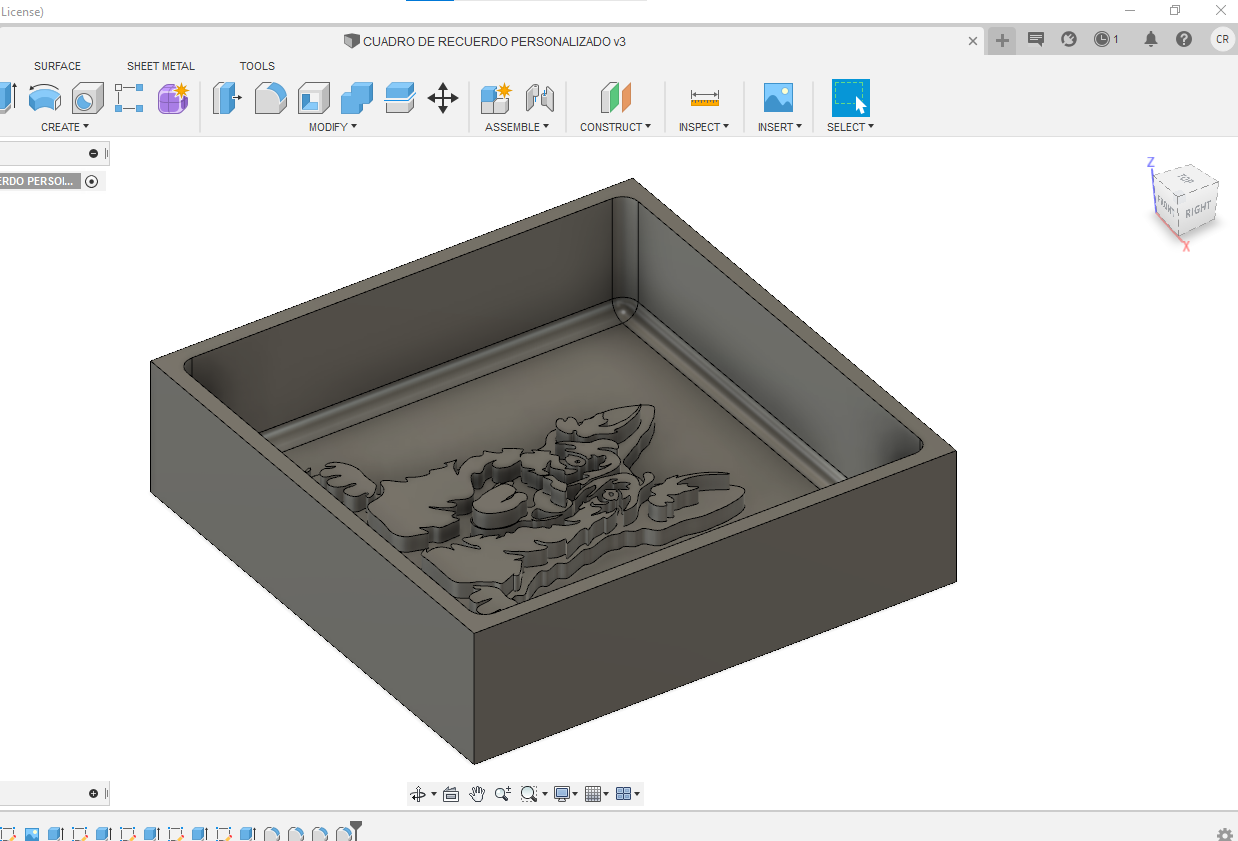Open the CREATE dropdown menu

(65, 127)
